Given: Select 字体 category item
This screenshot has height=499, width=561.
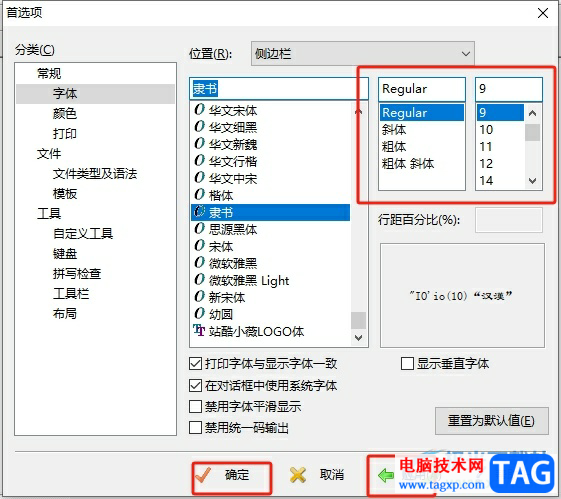Looking at the screenshot, I should tap(65, 94).
